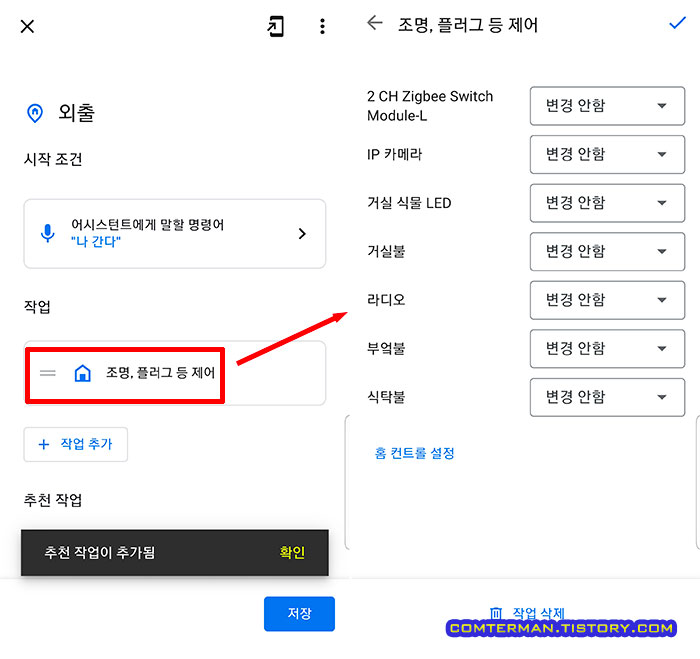The height and width of the screenshot is (659, 700).
Task: Go back with the left arrow icon
Action: [375, 22]
